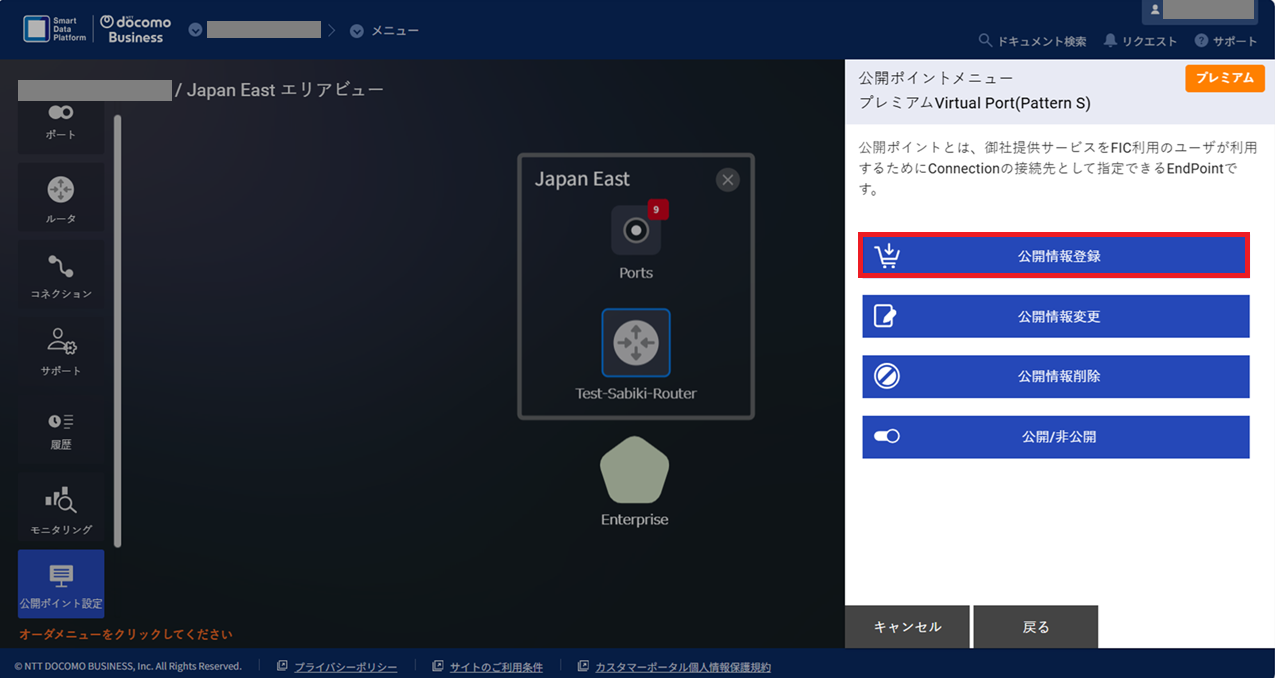Click the 公開情報登録 button

(x=1054, y=255)
